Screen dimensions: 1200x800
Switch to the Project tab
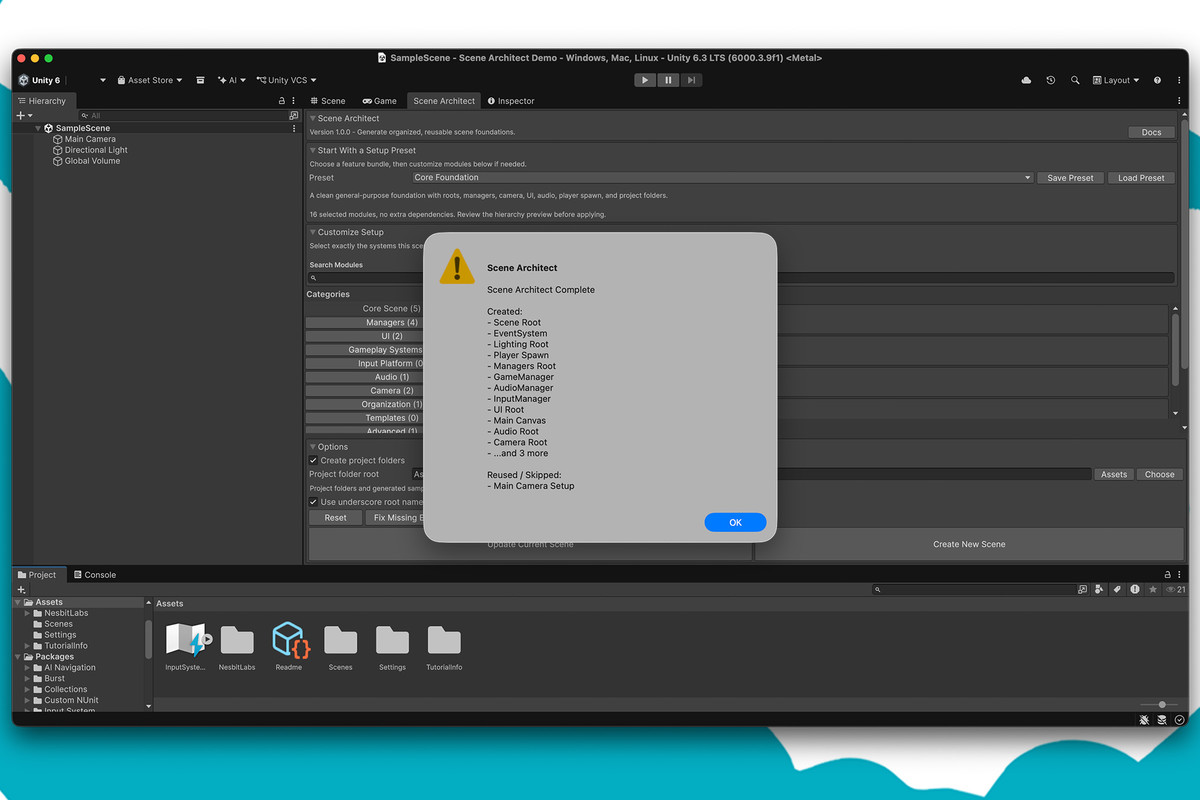[x=38, y=575]
